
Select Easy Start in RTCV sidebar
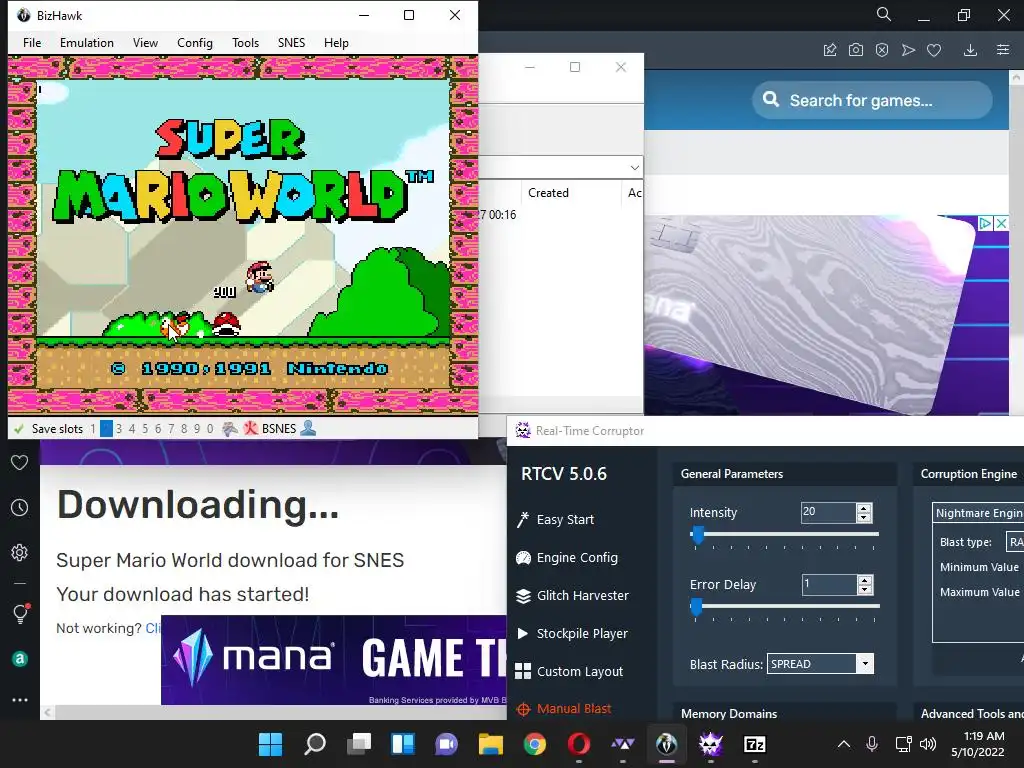(x=556, y=520)
